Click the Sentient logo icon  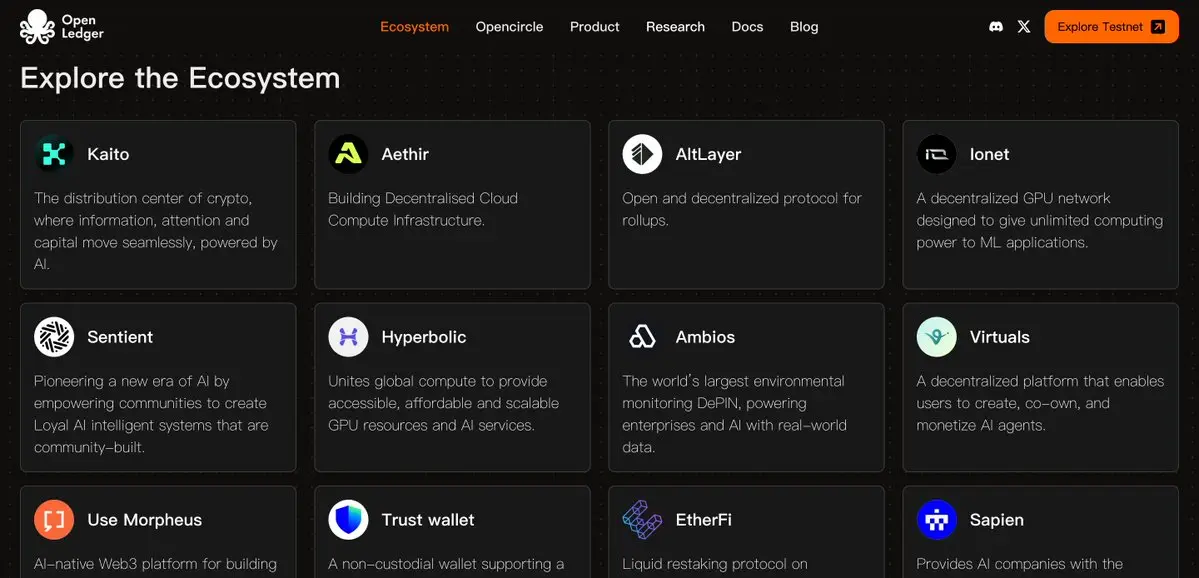(54, 337)
